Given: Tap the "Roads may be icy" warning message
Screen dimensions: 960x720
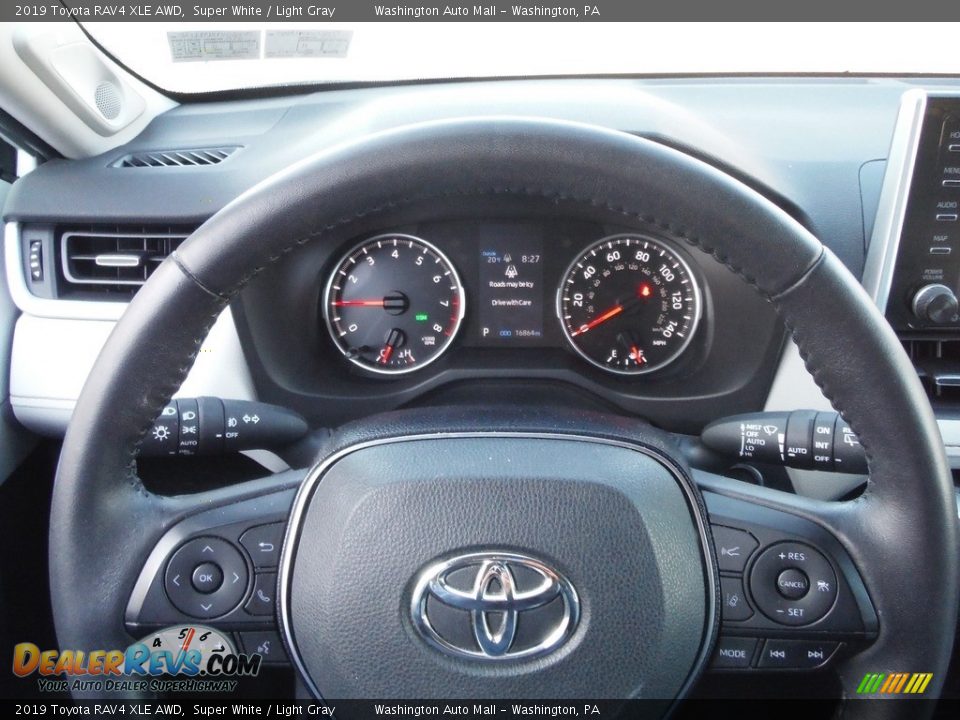Looking at the screenshot, I should (x=511, y=284).
